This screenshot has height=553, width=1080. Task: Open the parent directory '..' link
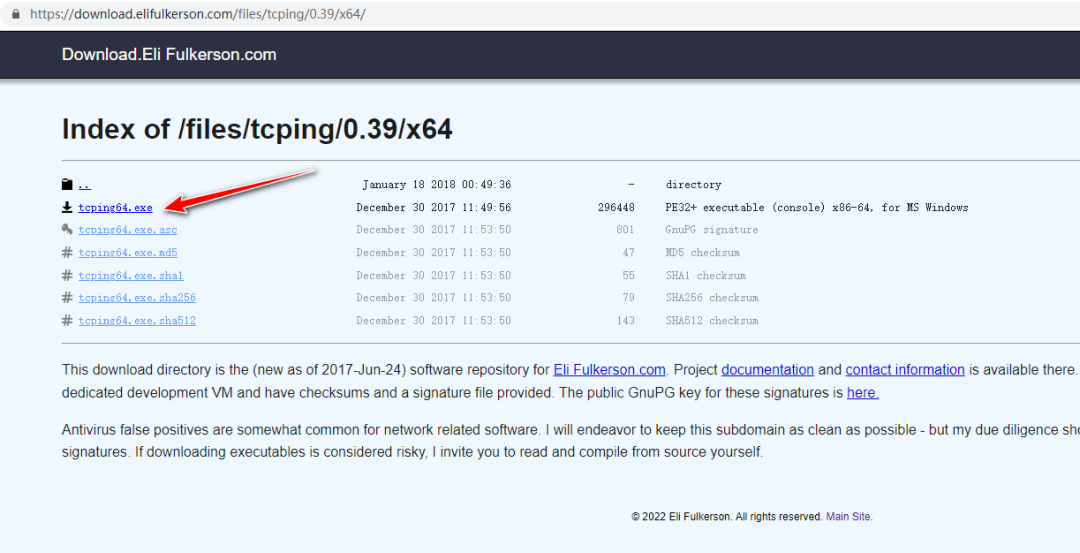pyautogui.click(x=84, y=185)
